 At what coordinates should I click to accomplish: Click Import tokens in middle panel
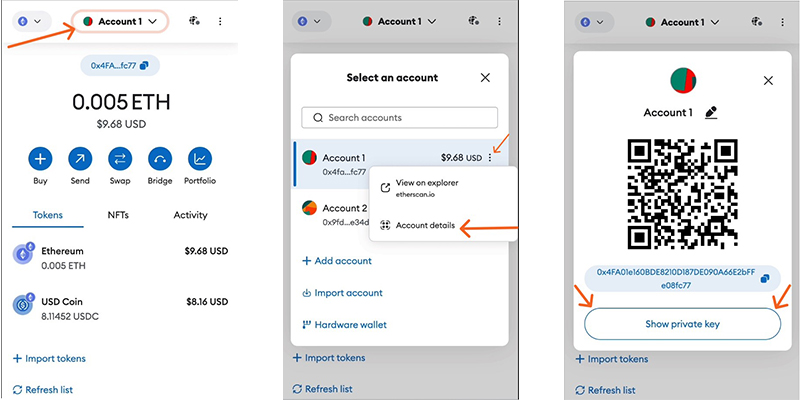329,358
